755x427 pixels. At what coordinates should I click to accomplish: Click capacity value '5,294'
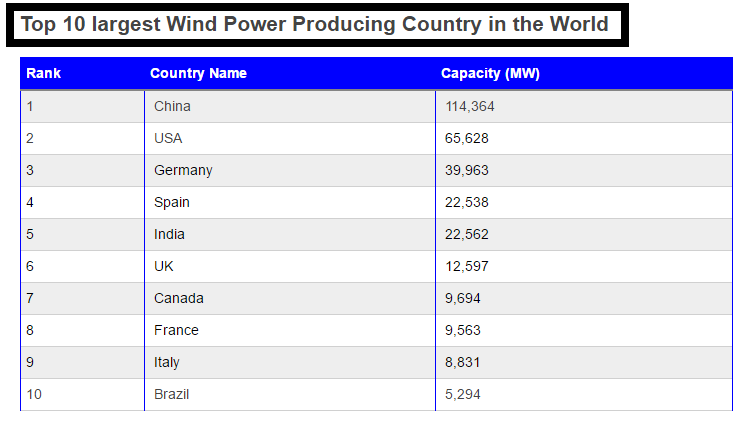[x=463, y=394]
